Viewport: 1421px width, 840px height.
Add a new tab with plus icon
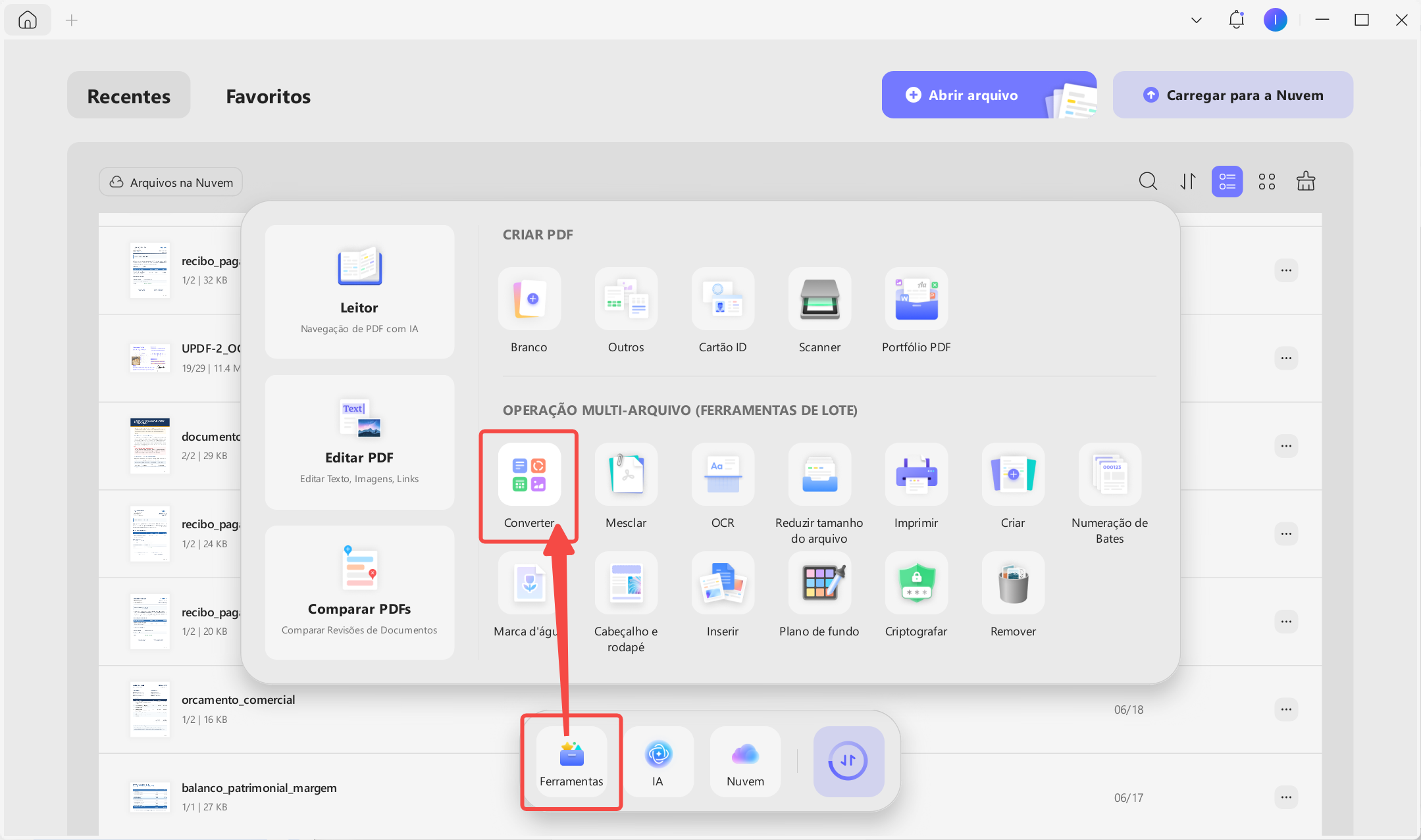tap(72, 20)
